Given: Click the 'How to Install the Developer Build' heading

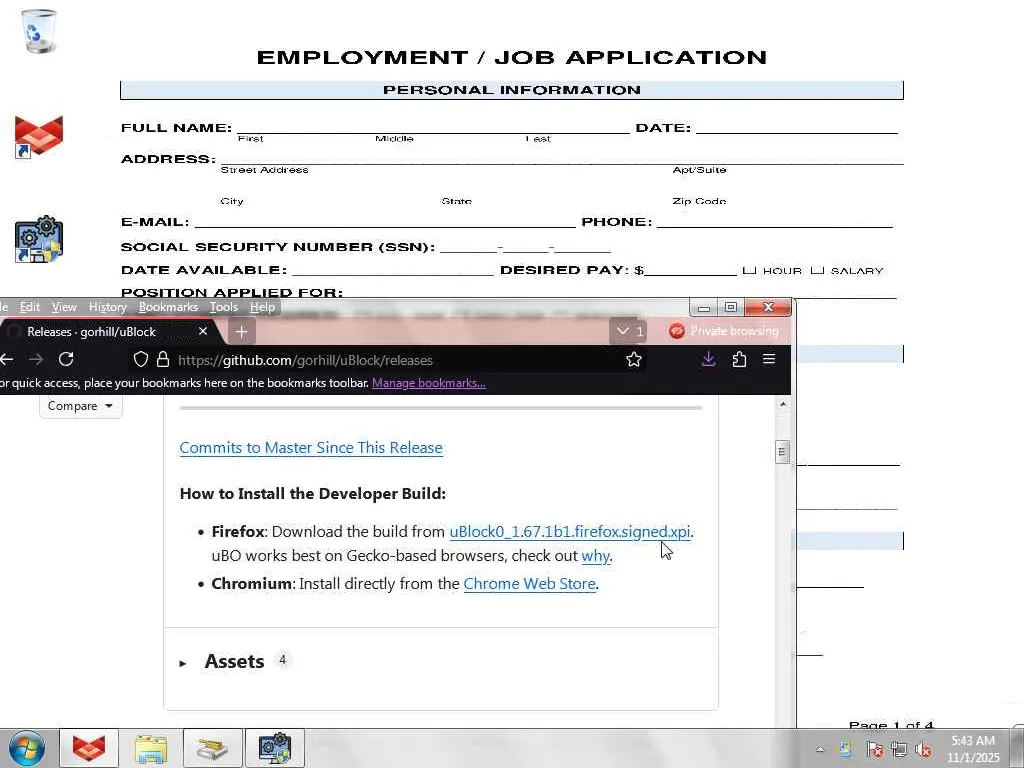Looking at the screenshot, I should pos(313,493).
